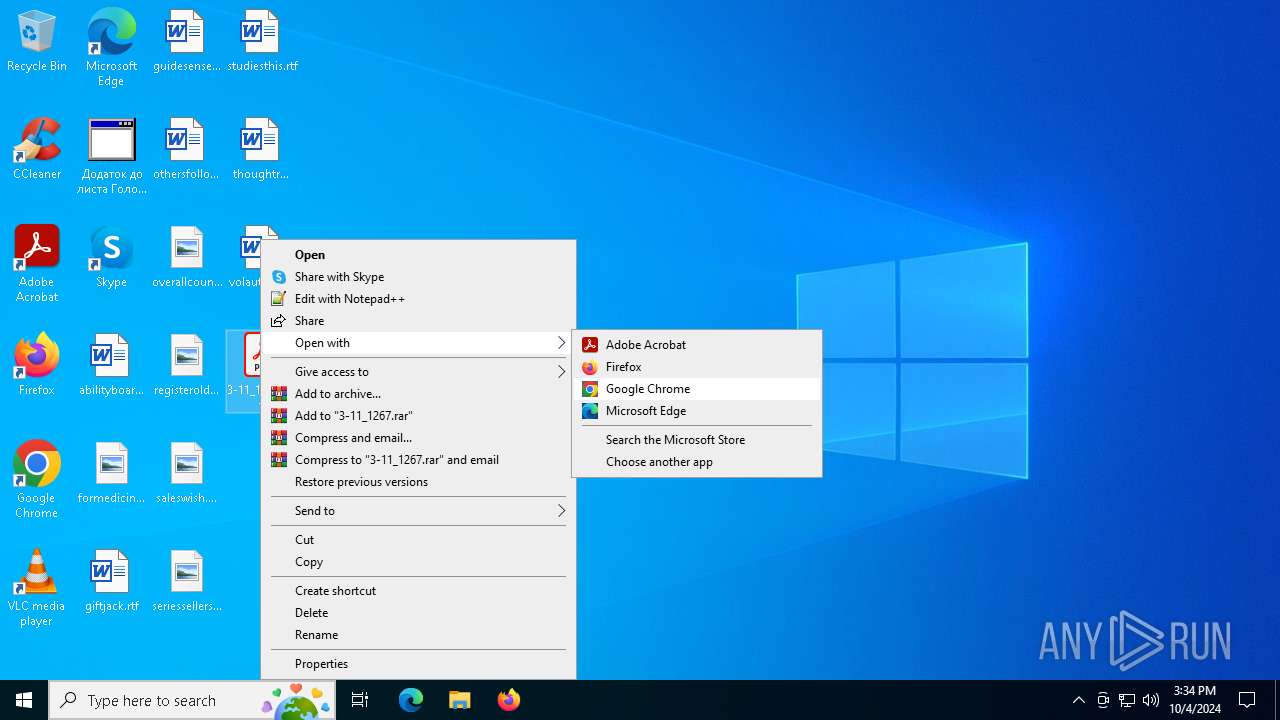Choose Cut from the context menu

418,540
